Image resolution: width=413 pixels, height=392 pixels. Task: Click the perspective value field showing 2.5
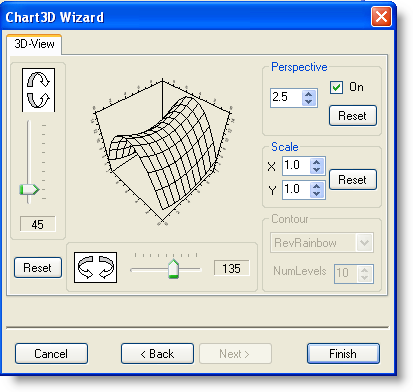point(287,98)
